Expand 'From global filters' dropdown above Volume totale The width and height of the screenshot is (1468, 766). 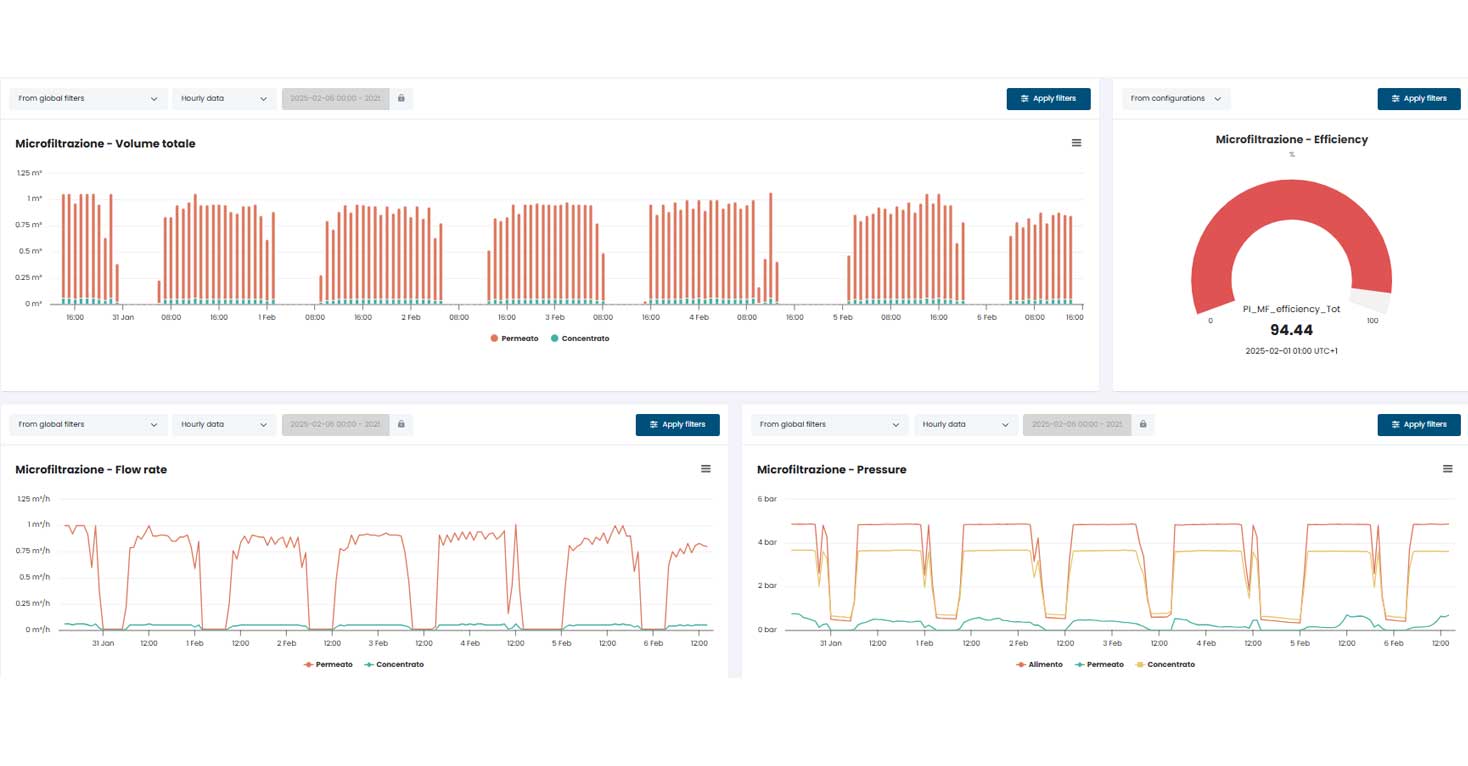88,99
